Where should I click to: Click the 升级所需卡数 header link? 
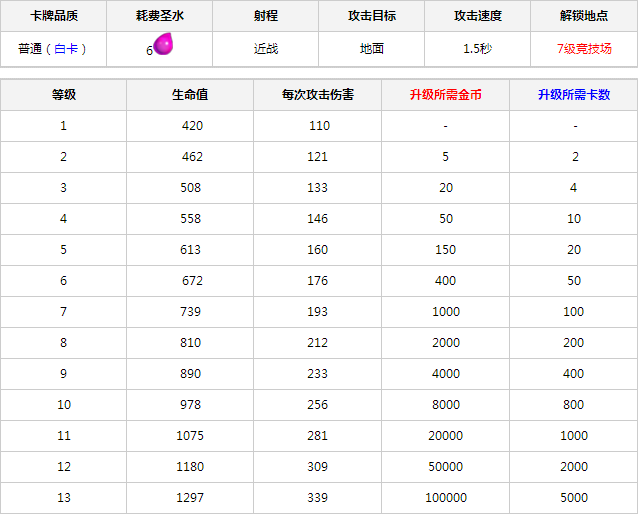pyautogui.click(x=574, y=95)
